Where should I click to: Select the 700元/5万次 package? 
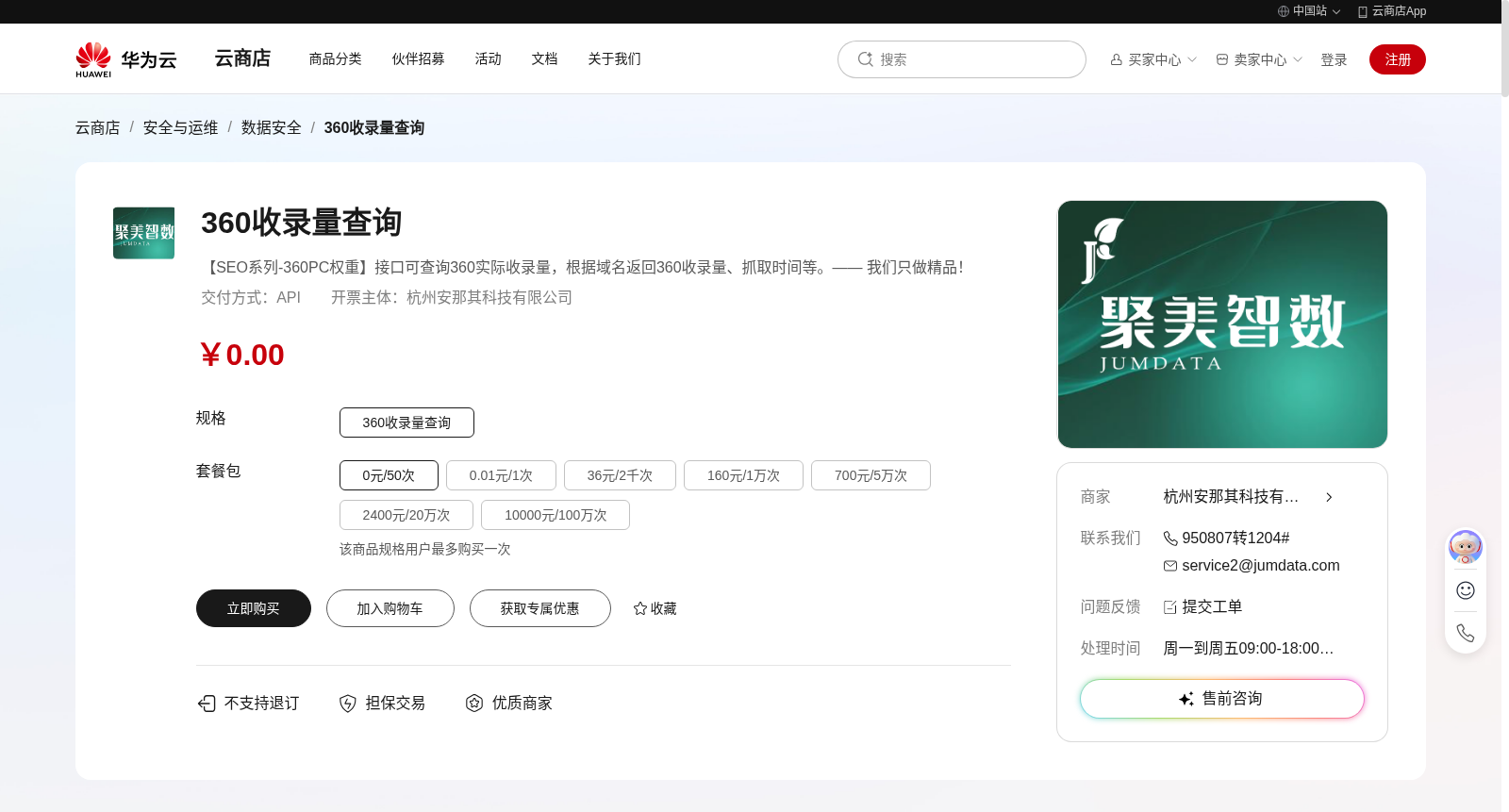pos(871,475)
